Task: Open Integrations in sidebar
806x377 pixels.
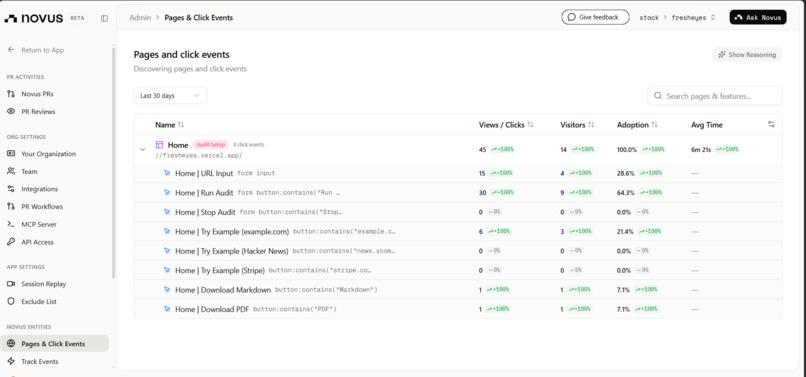Action: point(40,189)
